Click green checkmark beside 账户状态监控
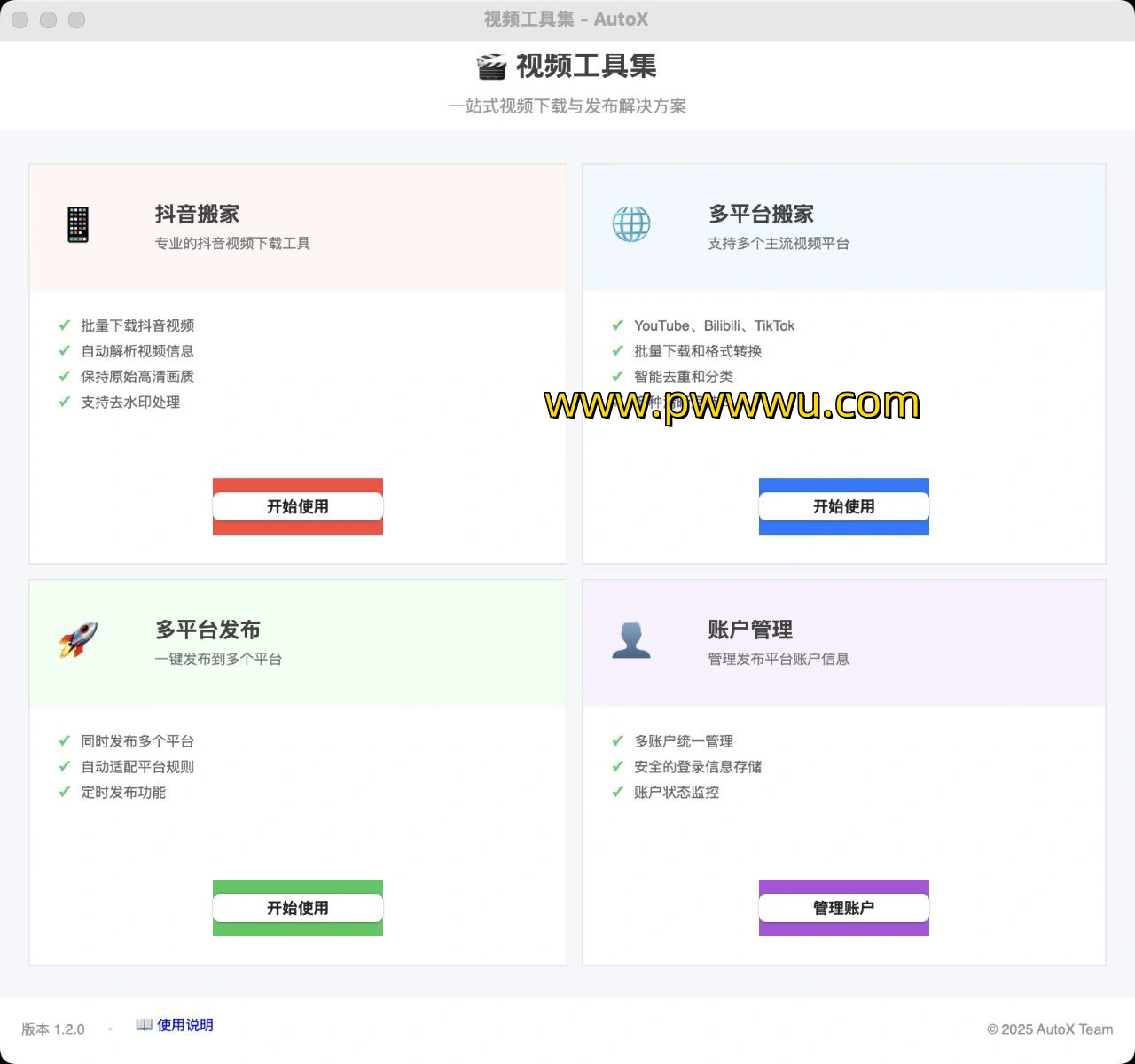The width and height of the screenshot is (1135, 1064). click(x=617, y=793)
